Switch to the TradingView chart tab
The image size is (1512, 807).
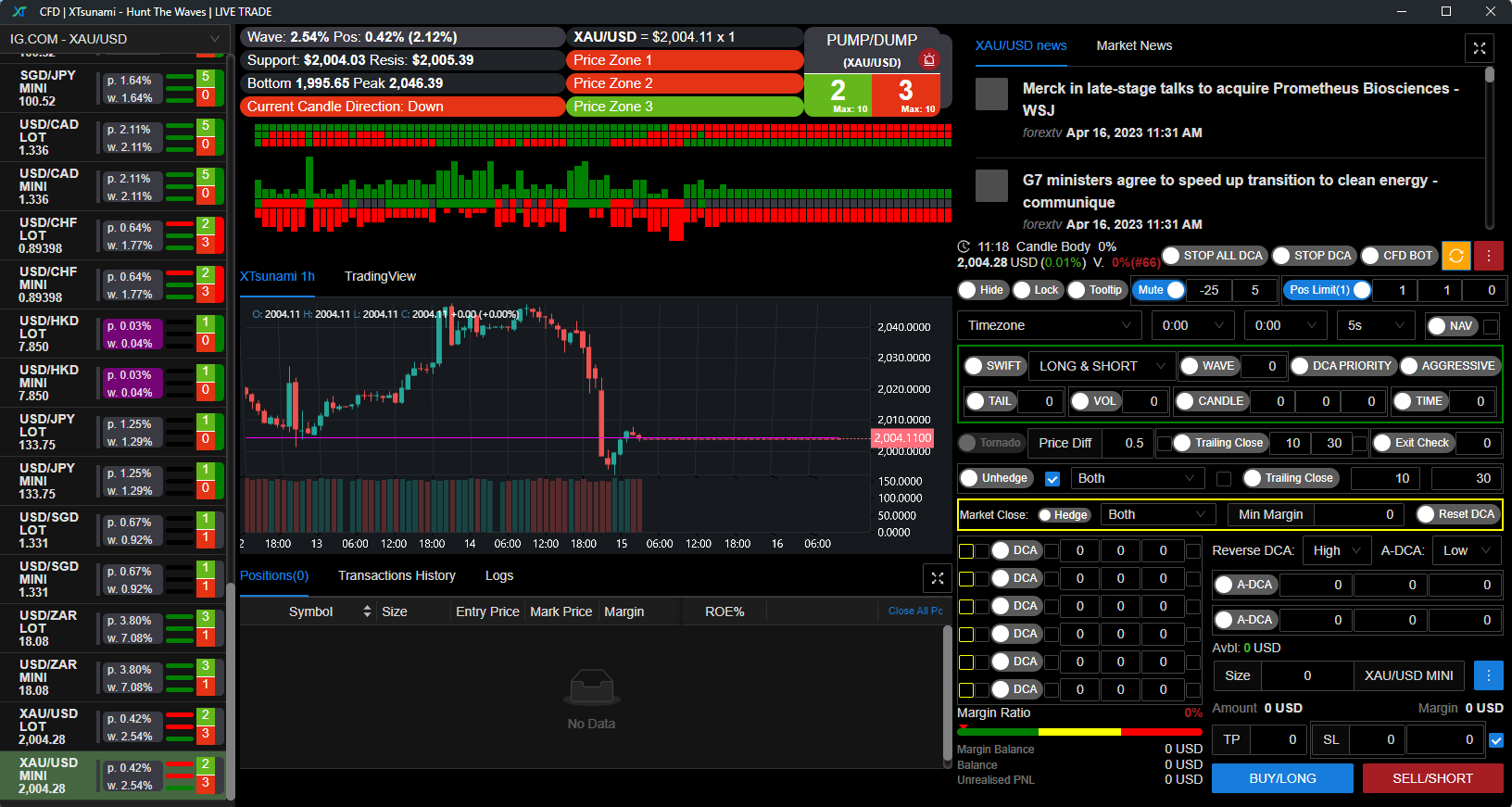(x=380, y=276)
